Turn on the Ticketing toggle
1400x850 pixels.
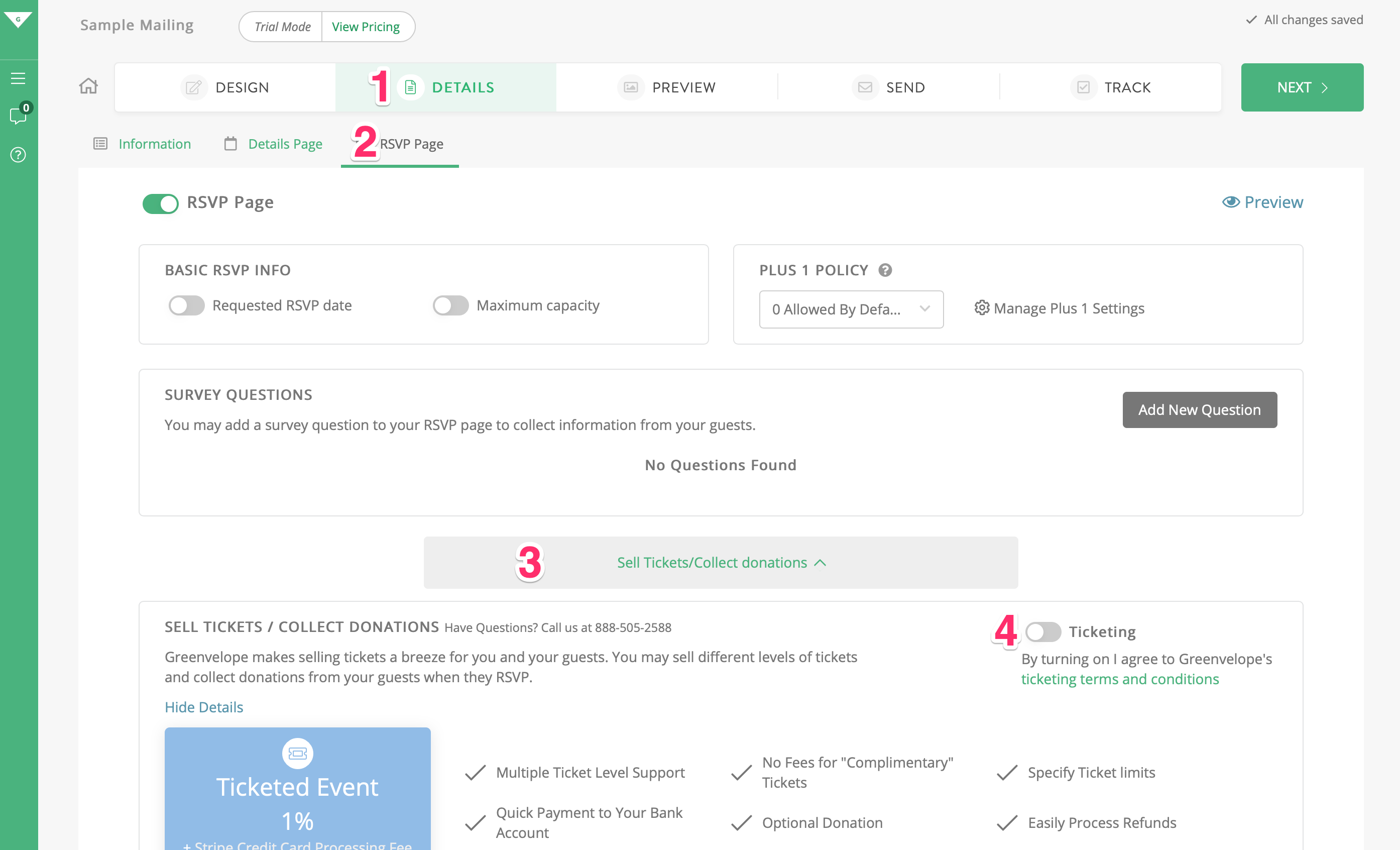(x=1043, y=631)
